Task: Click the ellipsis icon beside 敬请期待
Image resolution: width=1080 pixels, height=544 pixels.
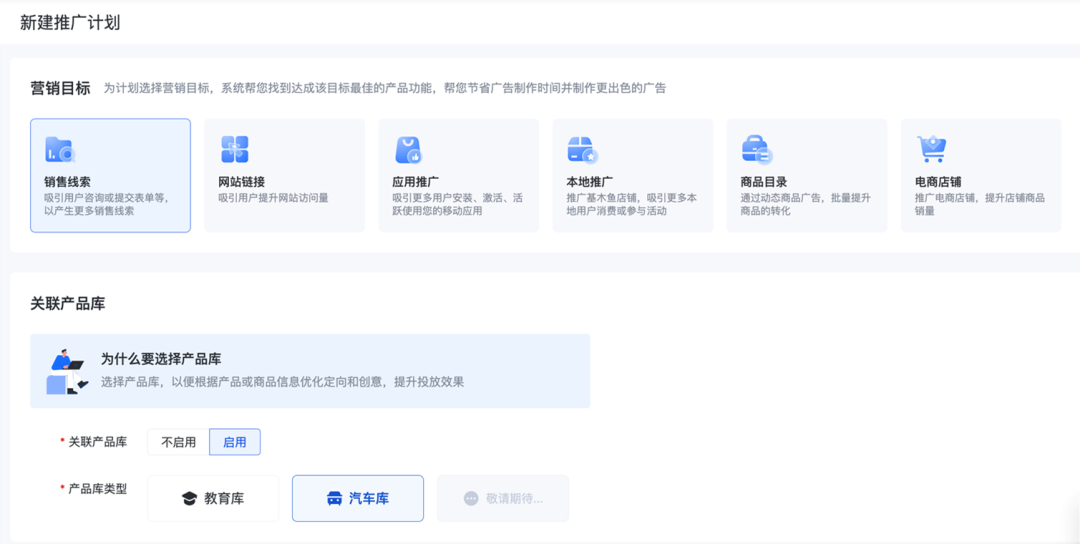Action: [471, 499]
